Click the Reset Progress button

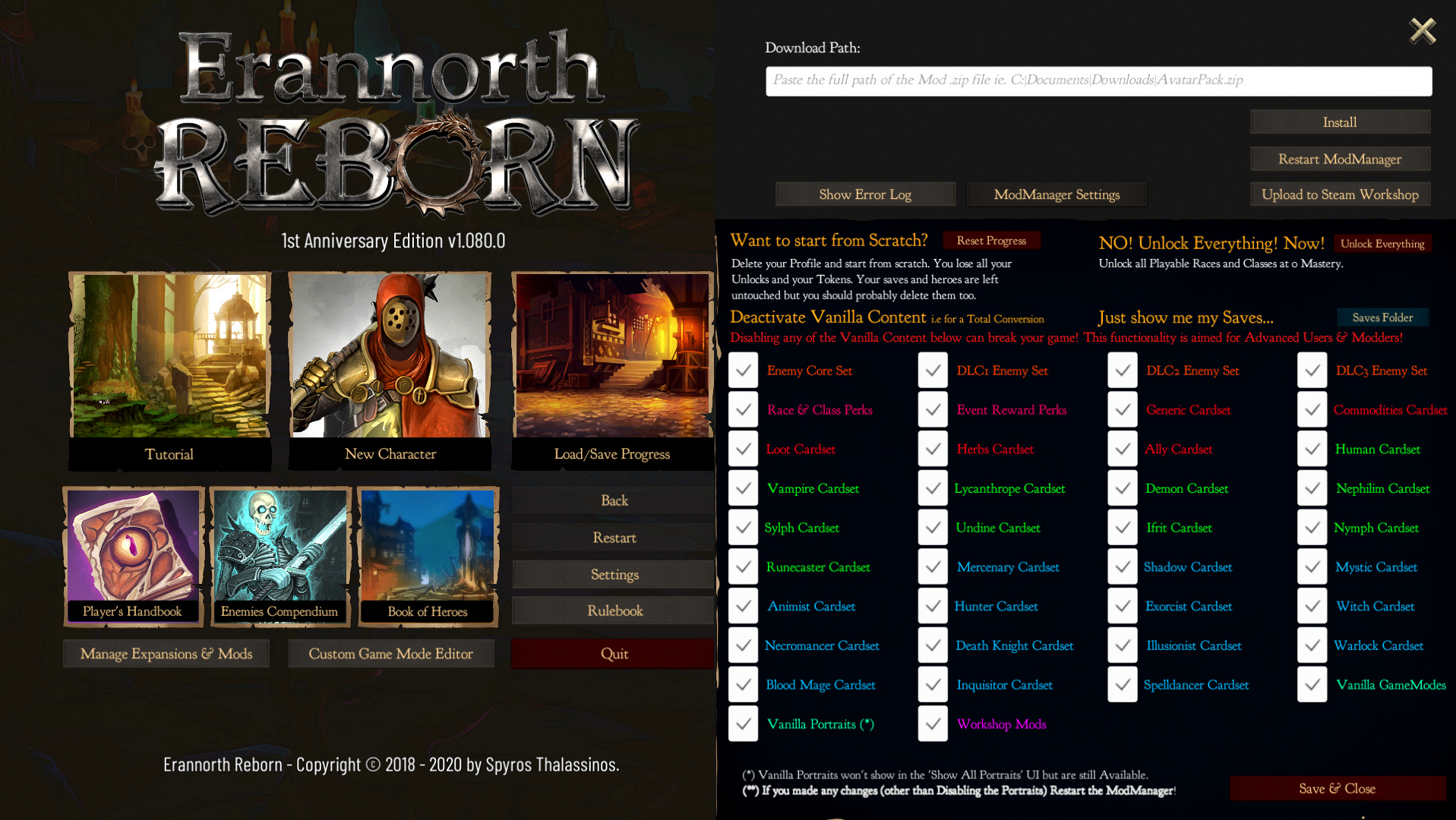coord(991,241)
